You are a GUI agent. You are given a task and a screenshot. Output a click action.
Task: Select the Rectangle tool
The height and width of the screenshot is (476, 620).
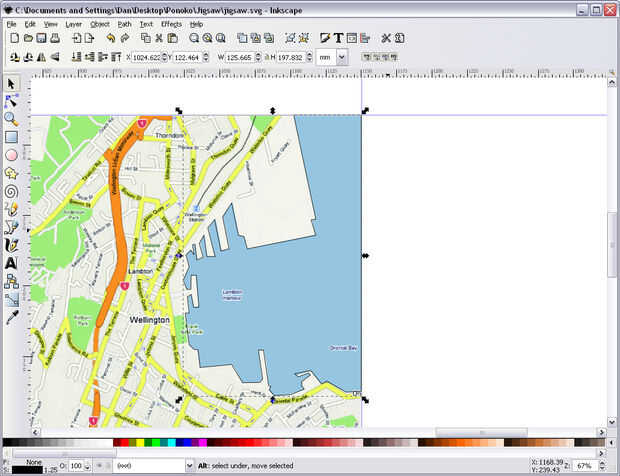pos(11,137)
